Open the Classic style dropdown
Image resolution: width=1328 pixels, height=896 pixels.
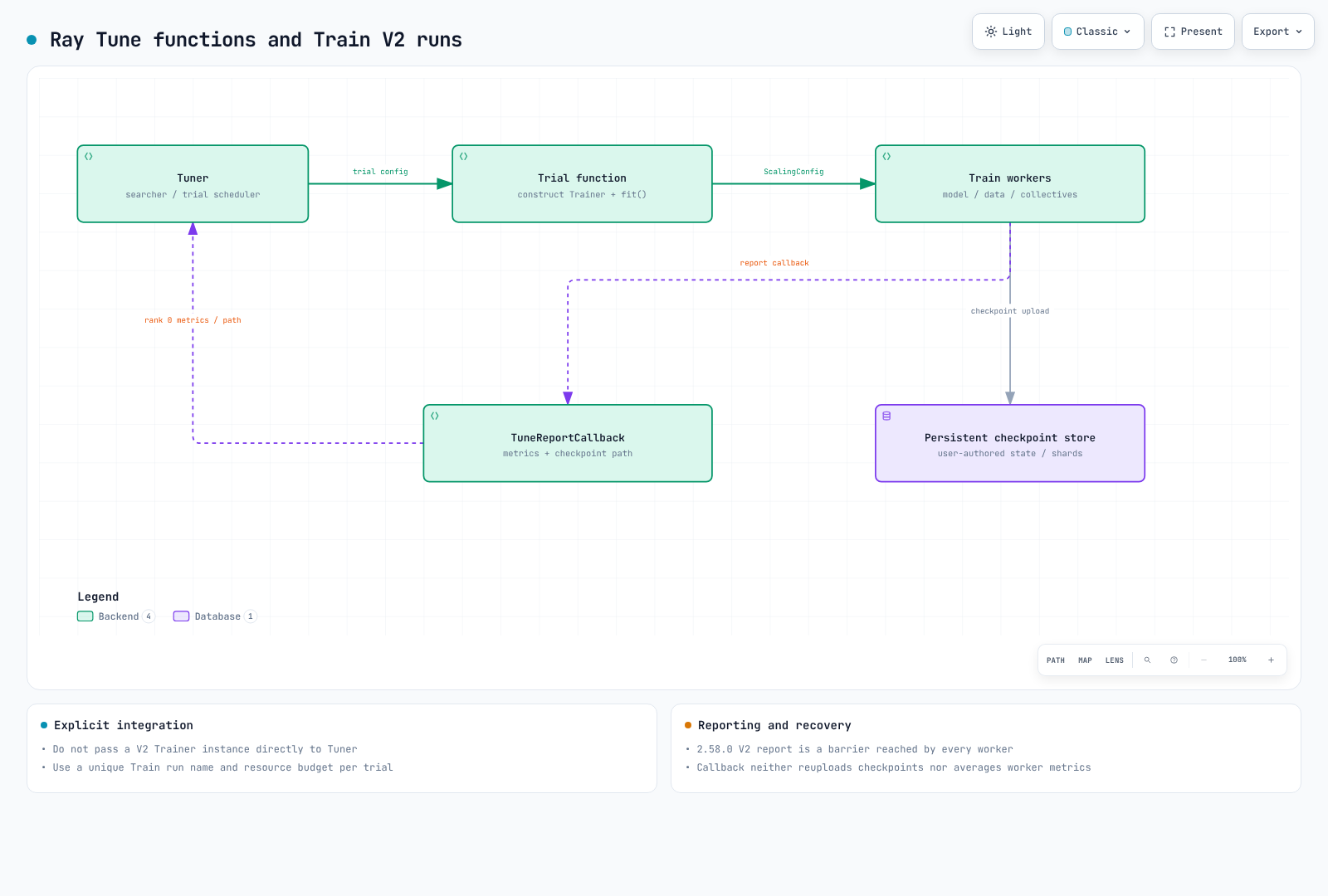[x=1097, y=32]
